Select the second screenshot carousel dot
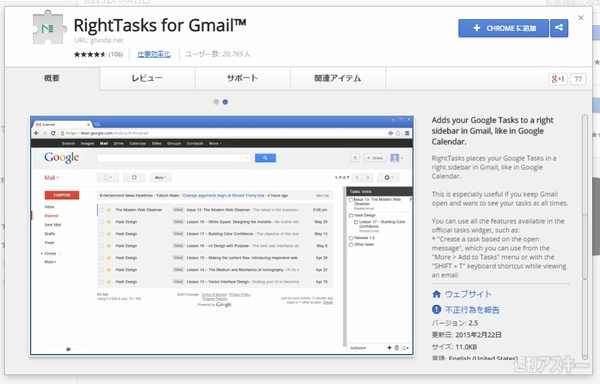Viewport: 600px width, 384px height. pyautogui.click(x=225, y=102)
